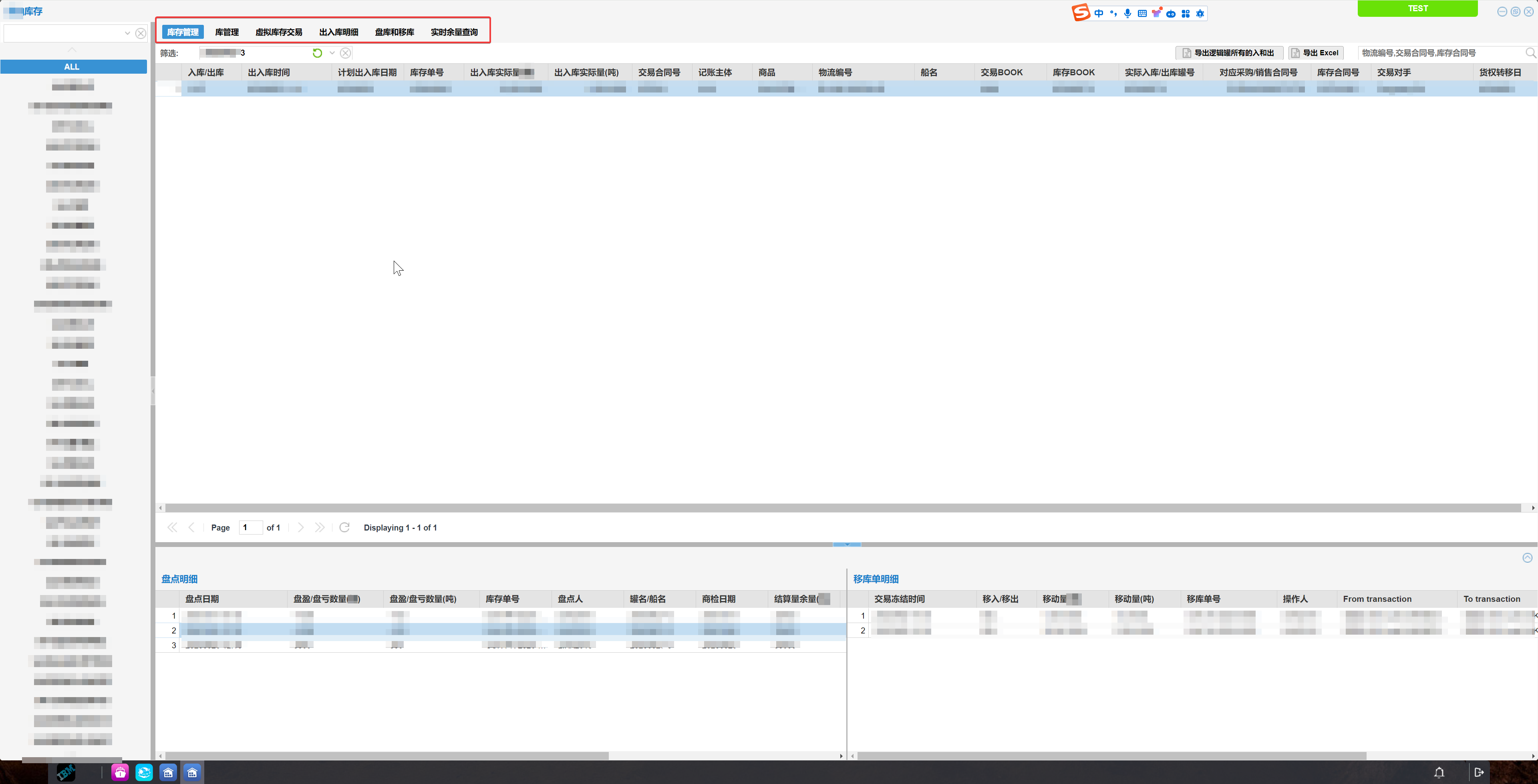Click the 导出 Excel button
1538x784 pixels.
click(1316, 53)
